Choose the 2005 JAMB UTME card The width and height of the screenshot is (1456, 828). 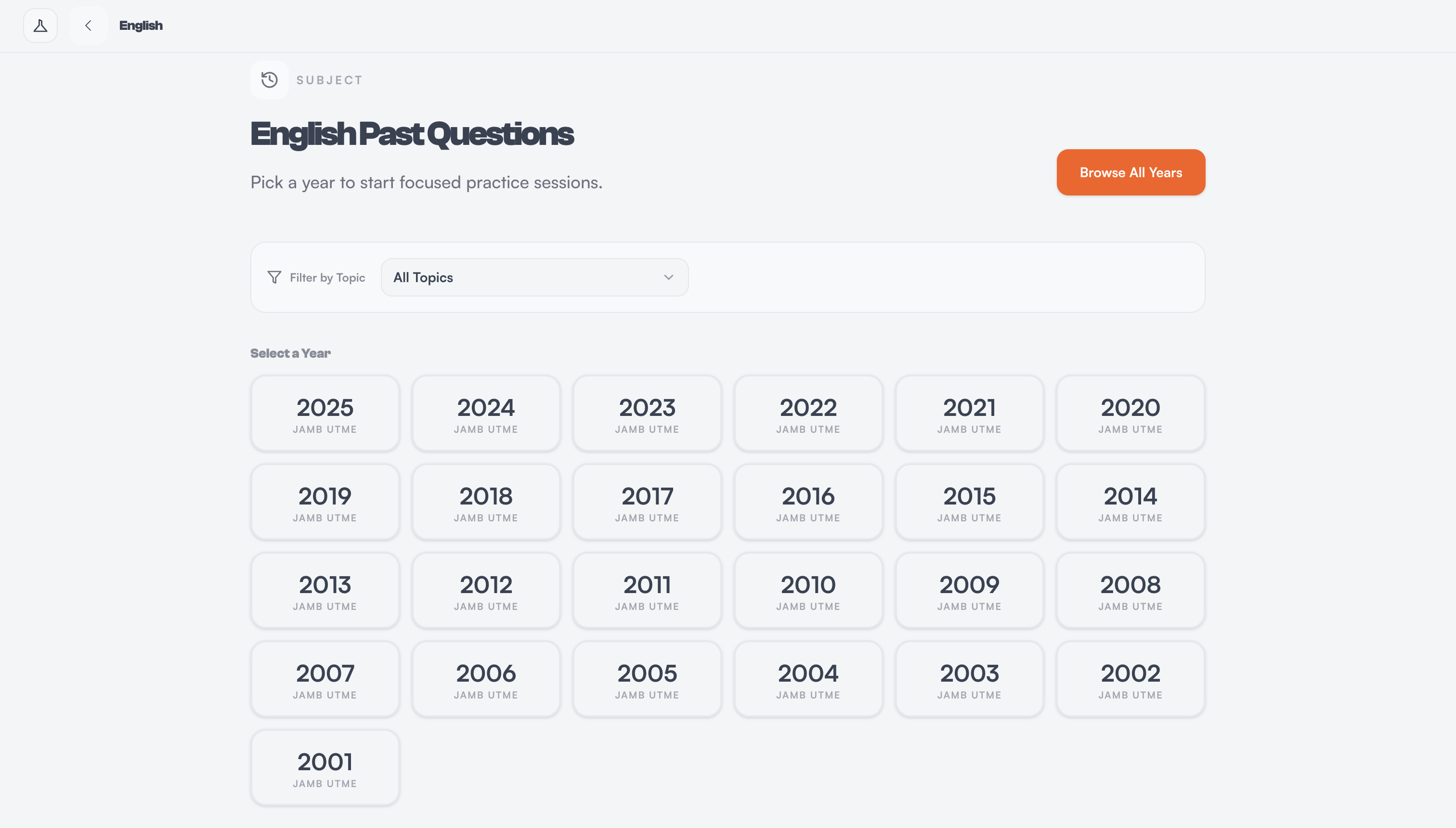click(647, 680)
